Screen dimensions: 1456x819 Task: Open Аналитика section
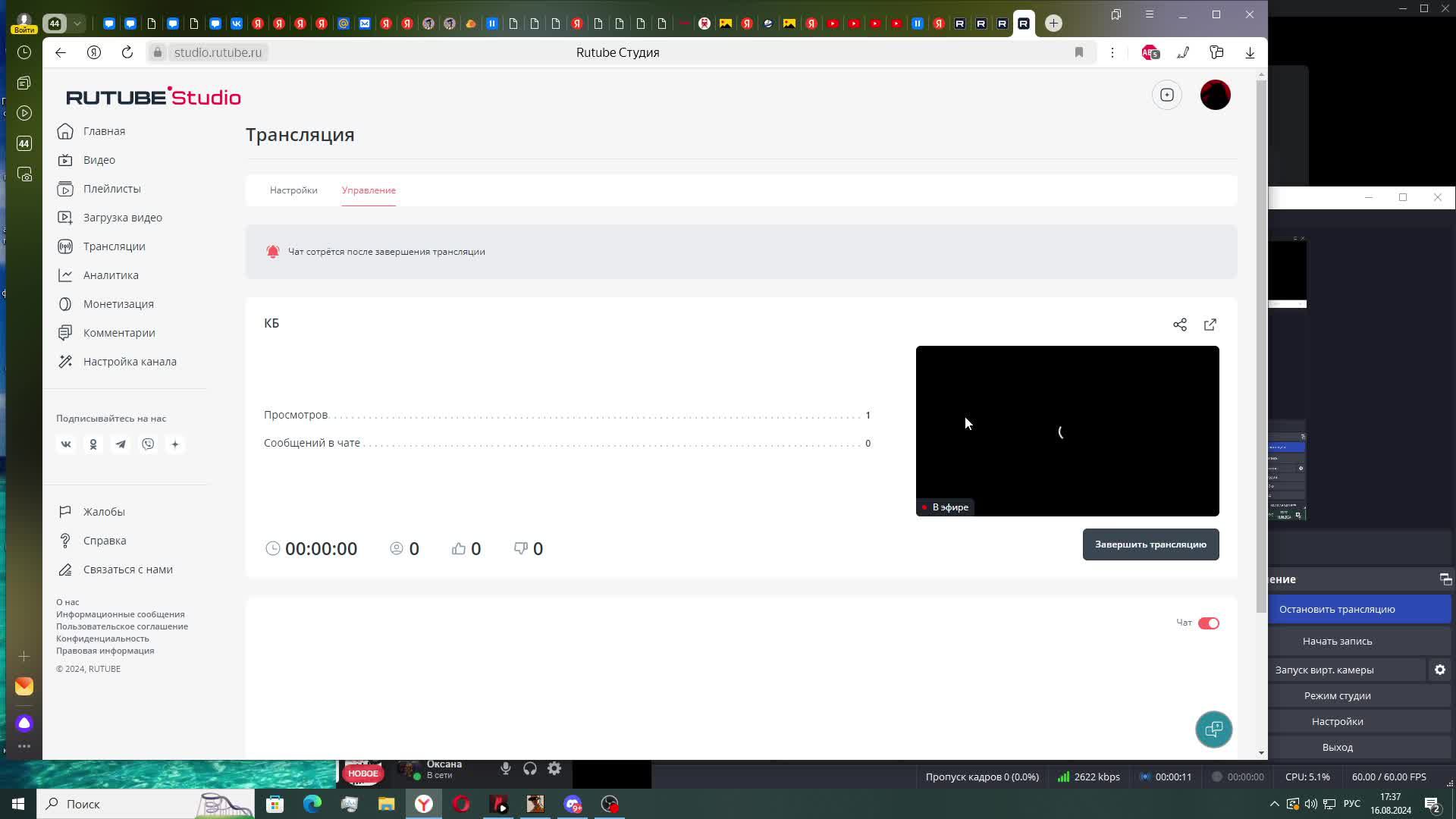click(98, 275)
